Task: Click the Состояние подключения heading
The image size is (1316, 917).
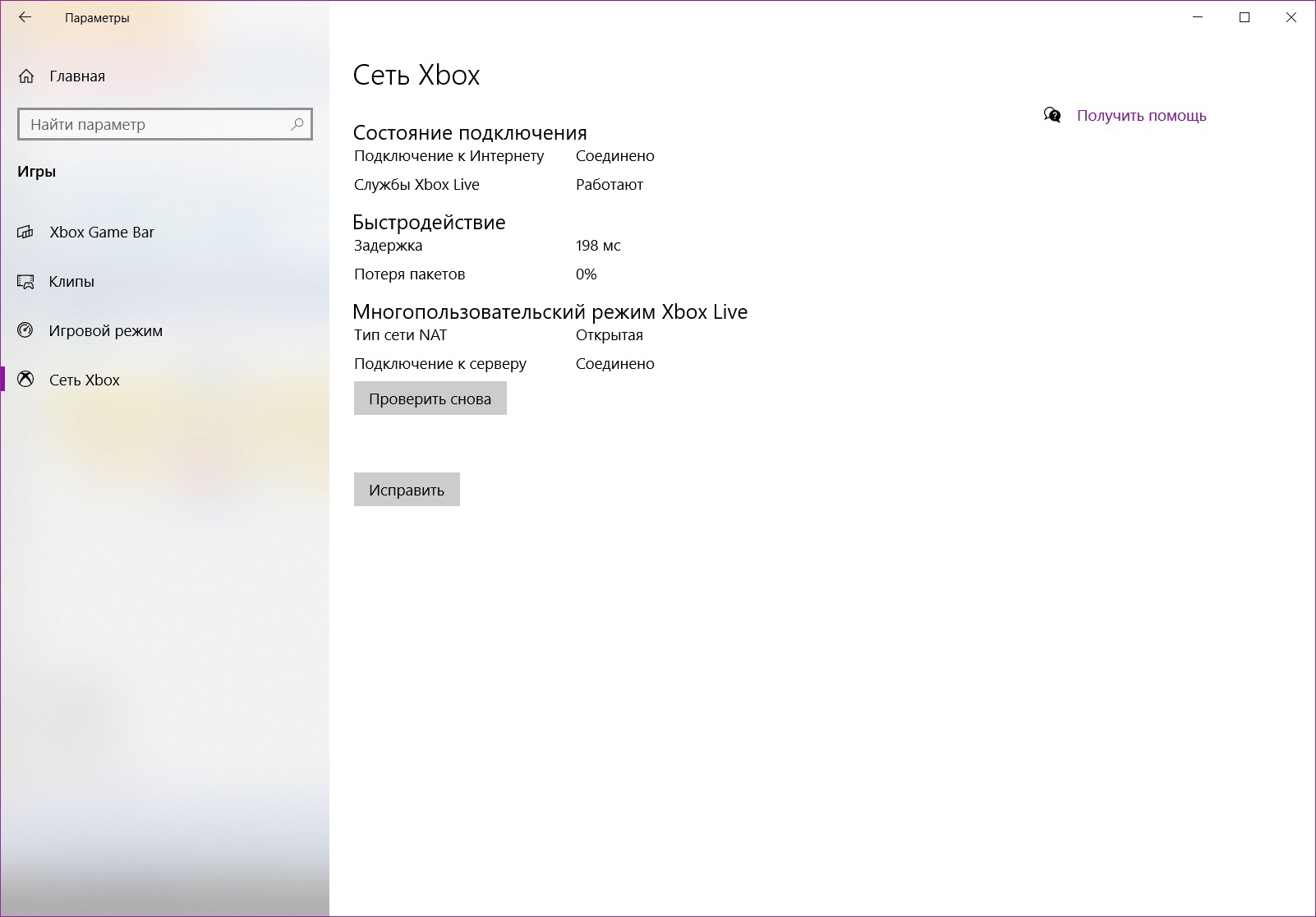Action: click(470, 133)
